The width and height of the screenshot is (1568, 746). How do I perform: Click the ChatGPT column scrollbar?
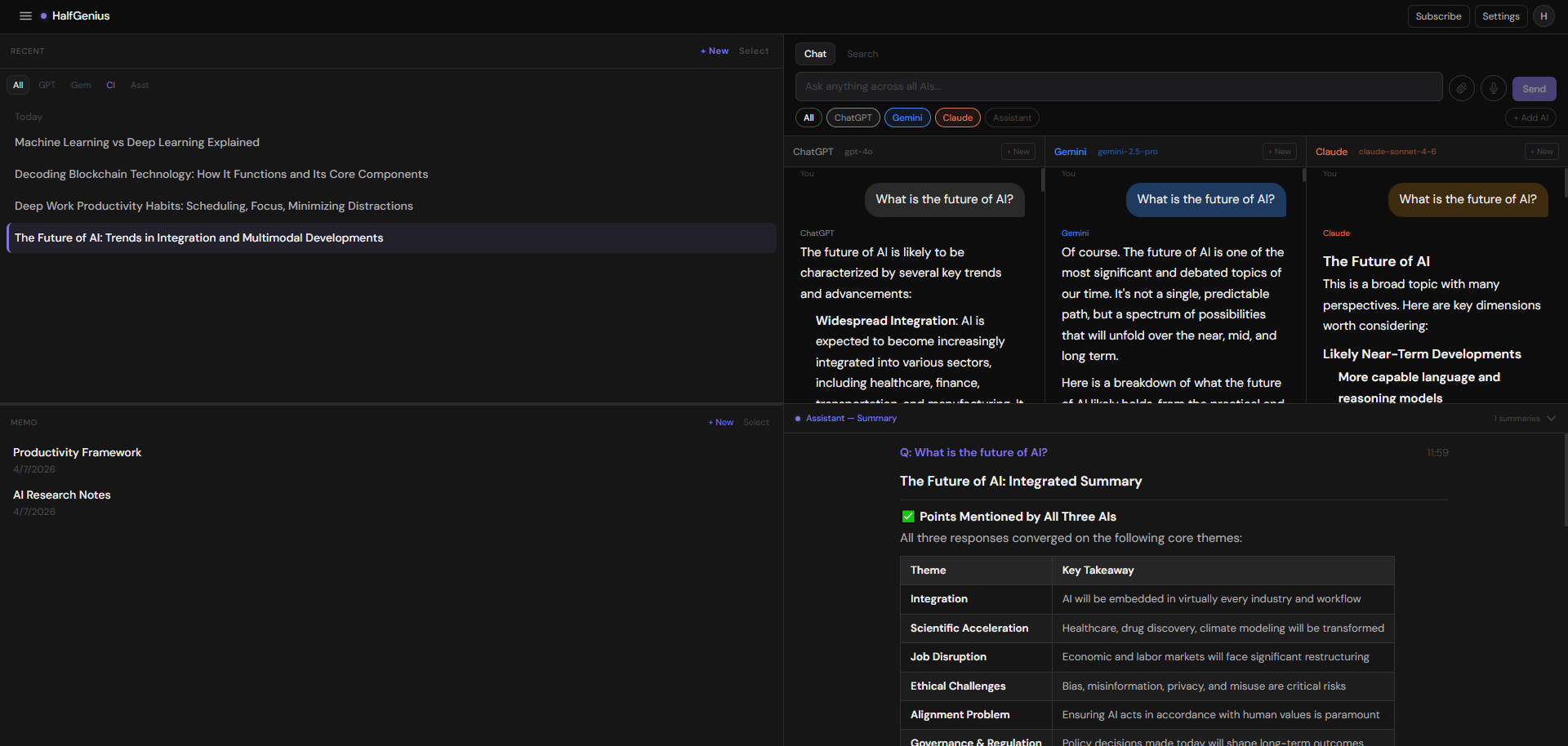click(1043, 180)
